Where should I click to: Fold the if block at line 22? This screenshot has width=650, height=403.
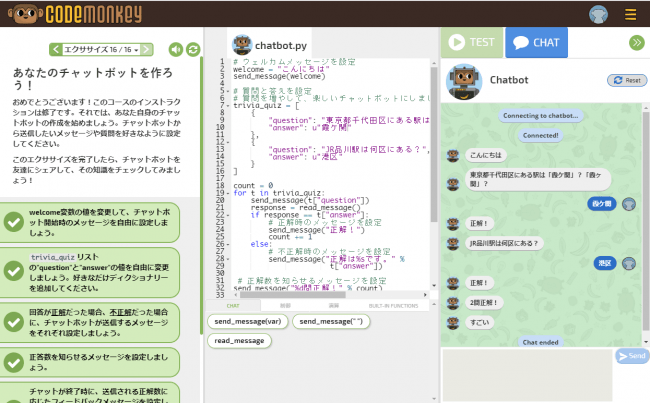click(228, 215)
